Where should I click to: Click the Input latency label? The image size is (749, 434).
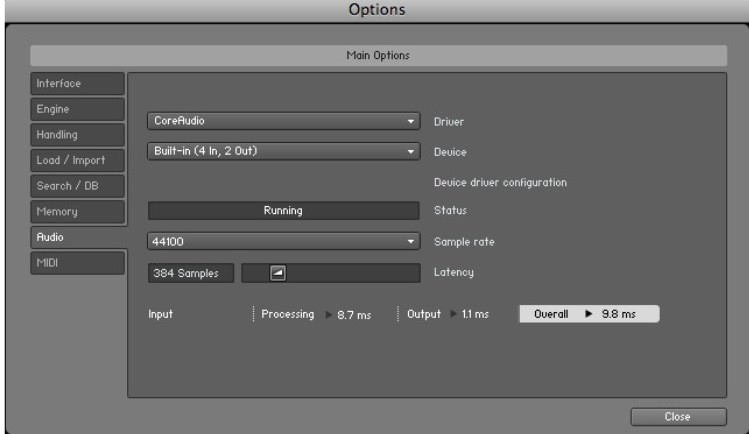(160, 314)
